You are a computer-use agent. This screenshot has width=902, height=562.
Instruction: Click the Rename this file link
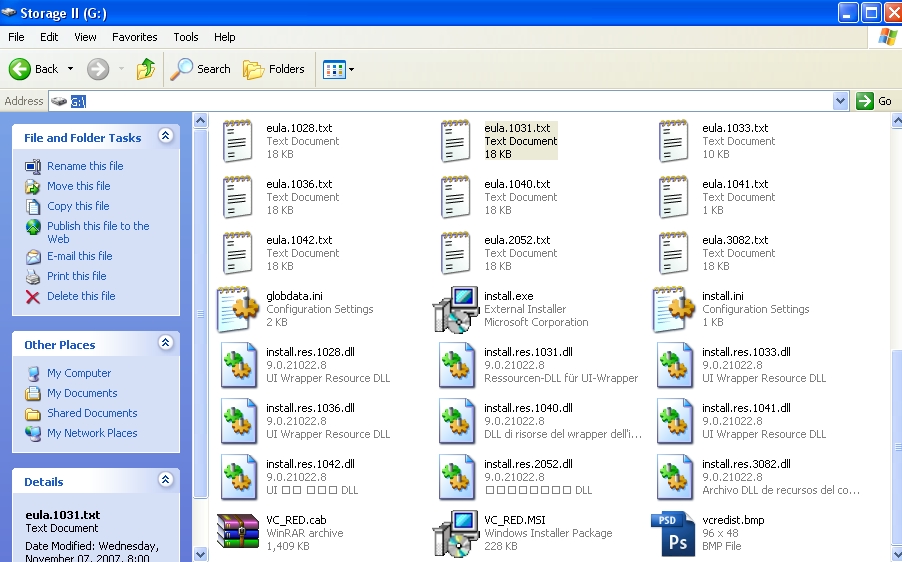85,166
